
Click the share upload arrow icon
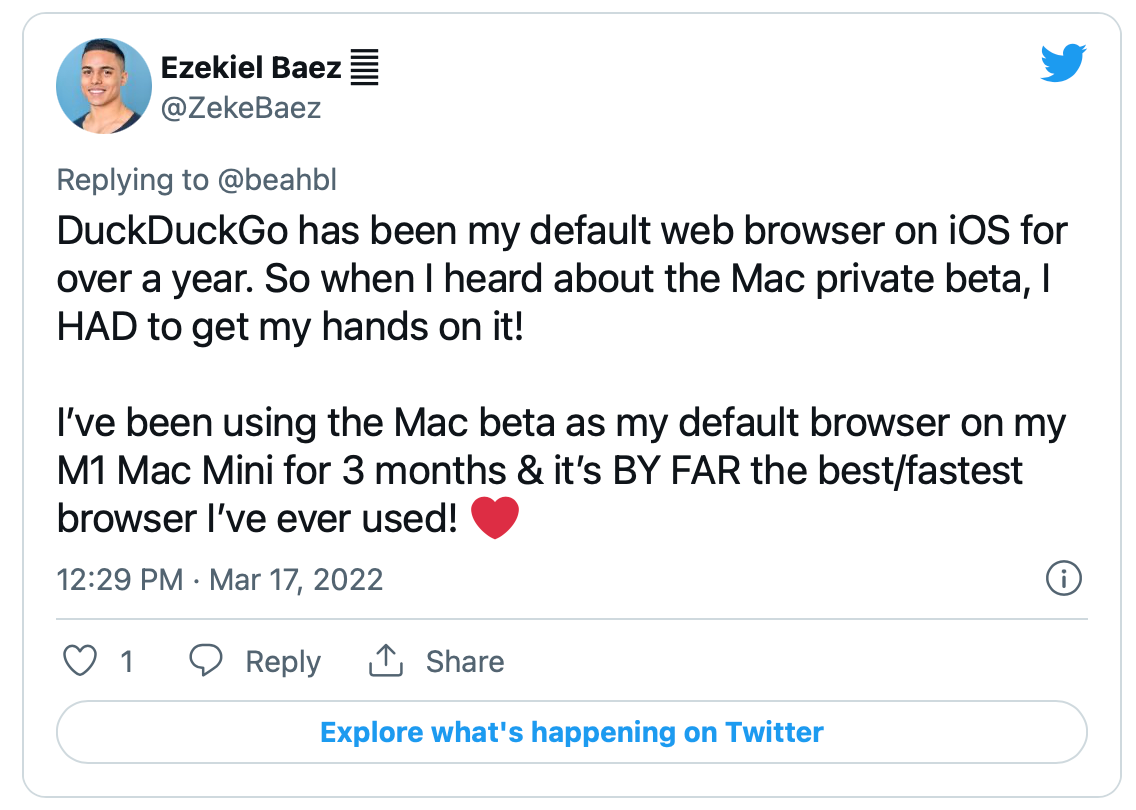pos(385,660)
